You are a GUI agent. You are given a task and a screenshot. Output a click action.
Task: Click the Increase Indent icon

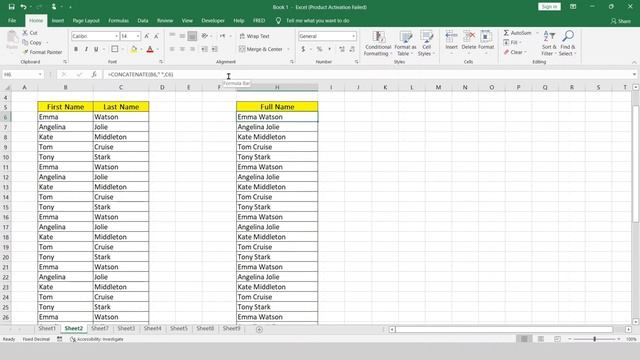215,49
